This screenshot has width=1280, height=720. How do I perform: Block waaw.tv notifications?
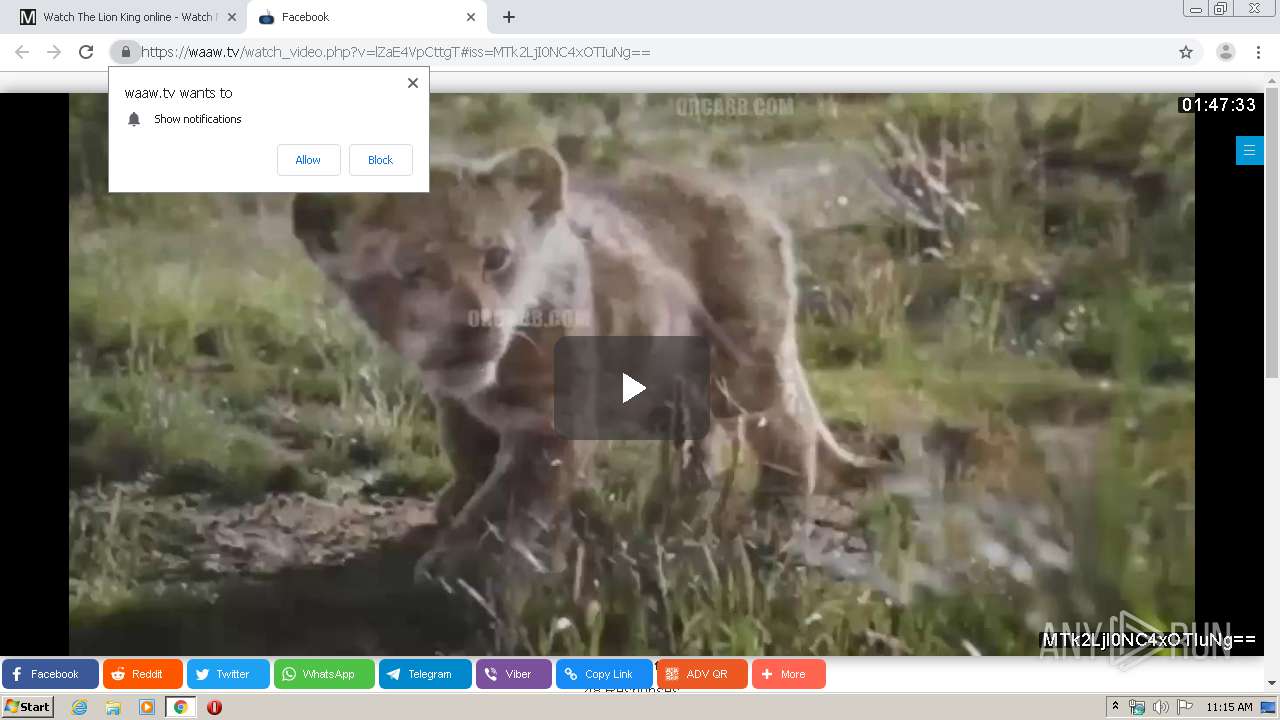[x=380, y=160]
